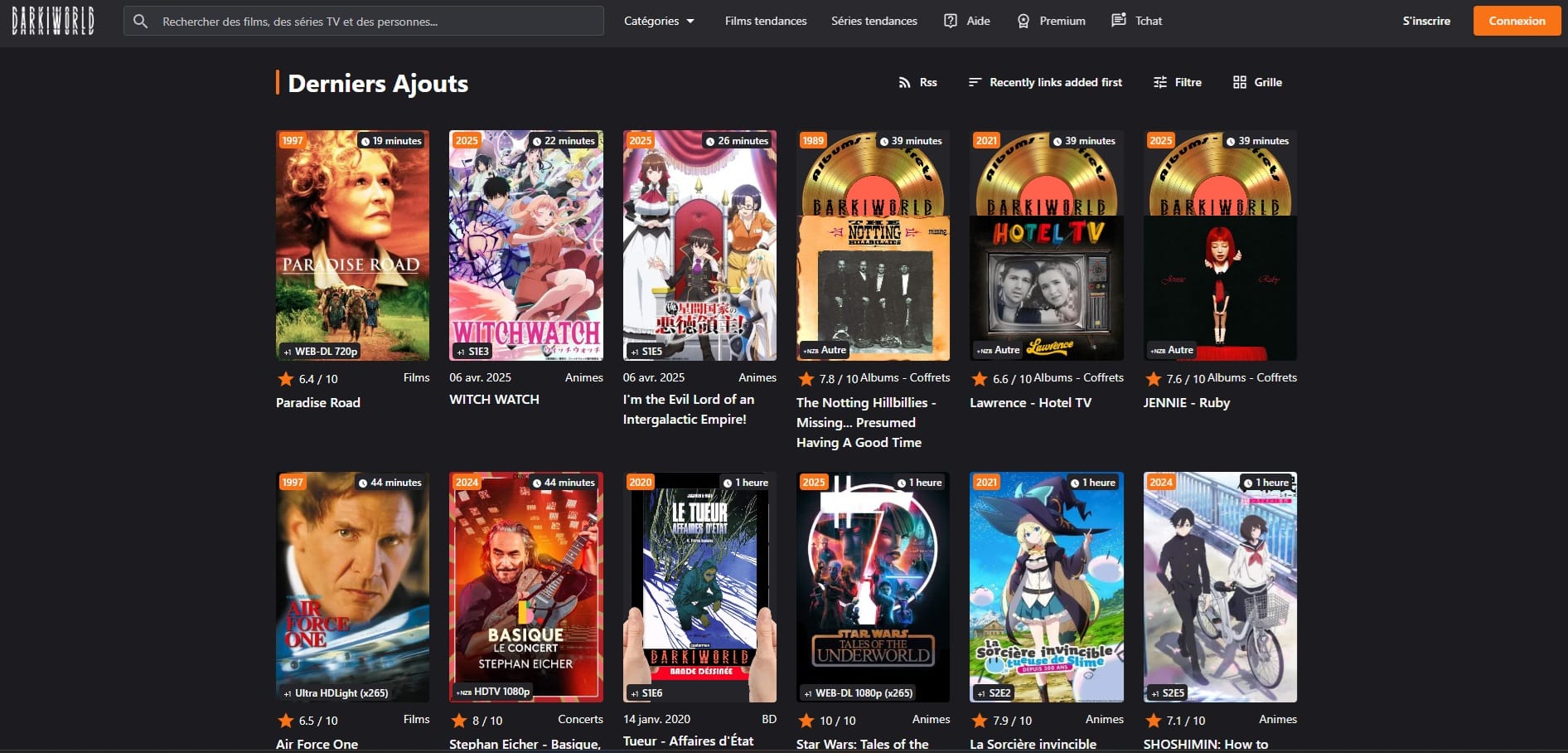Click the Concerts category label

580,719
